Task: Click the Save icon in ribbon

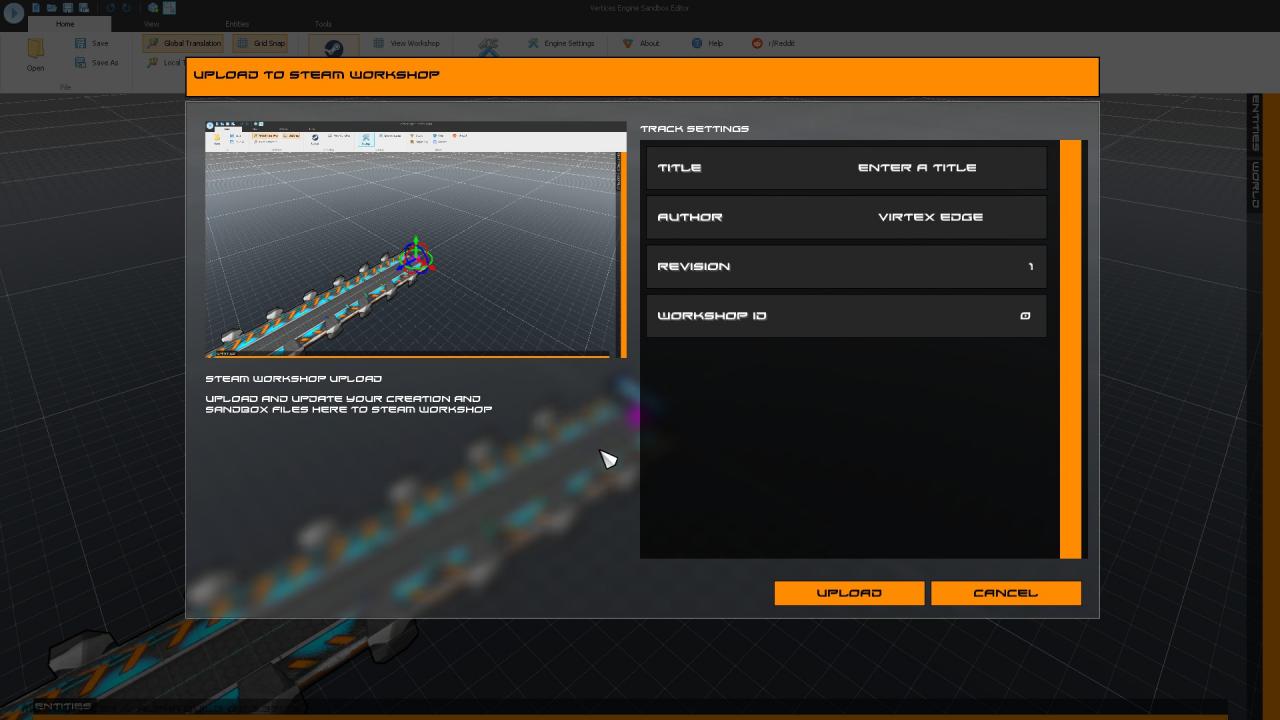Action: [81, 43]
